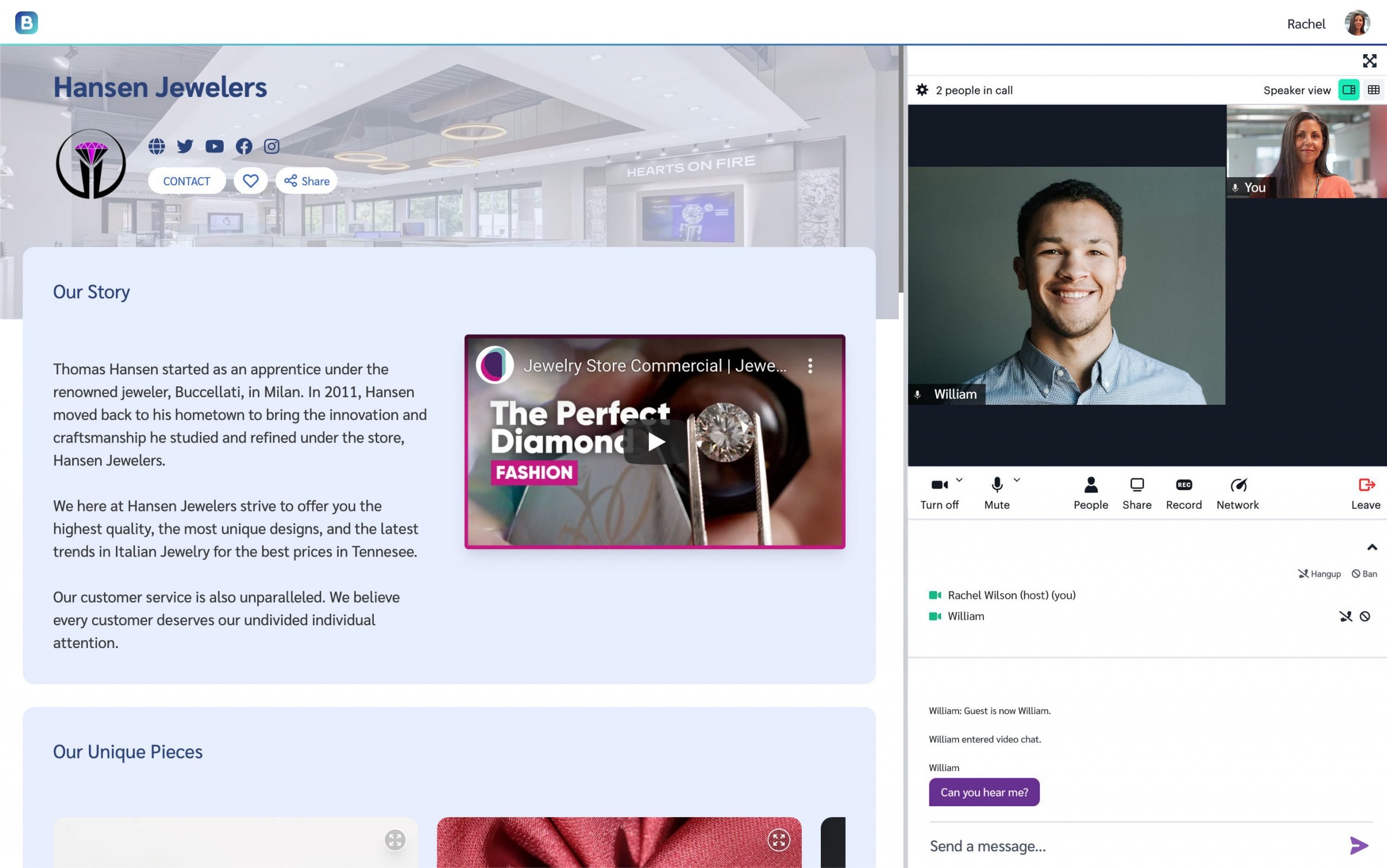1387x868 pixels.
Task: Click 'William entered video chat.' message
Action: (984, 740)
